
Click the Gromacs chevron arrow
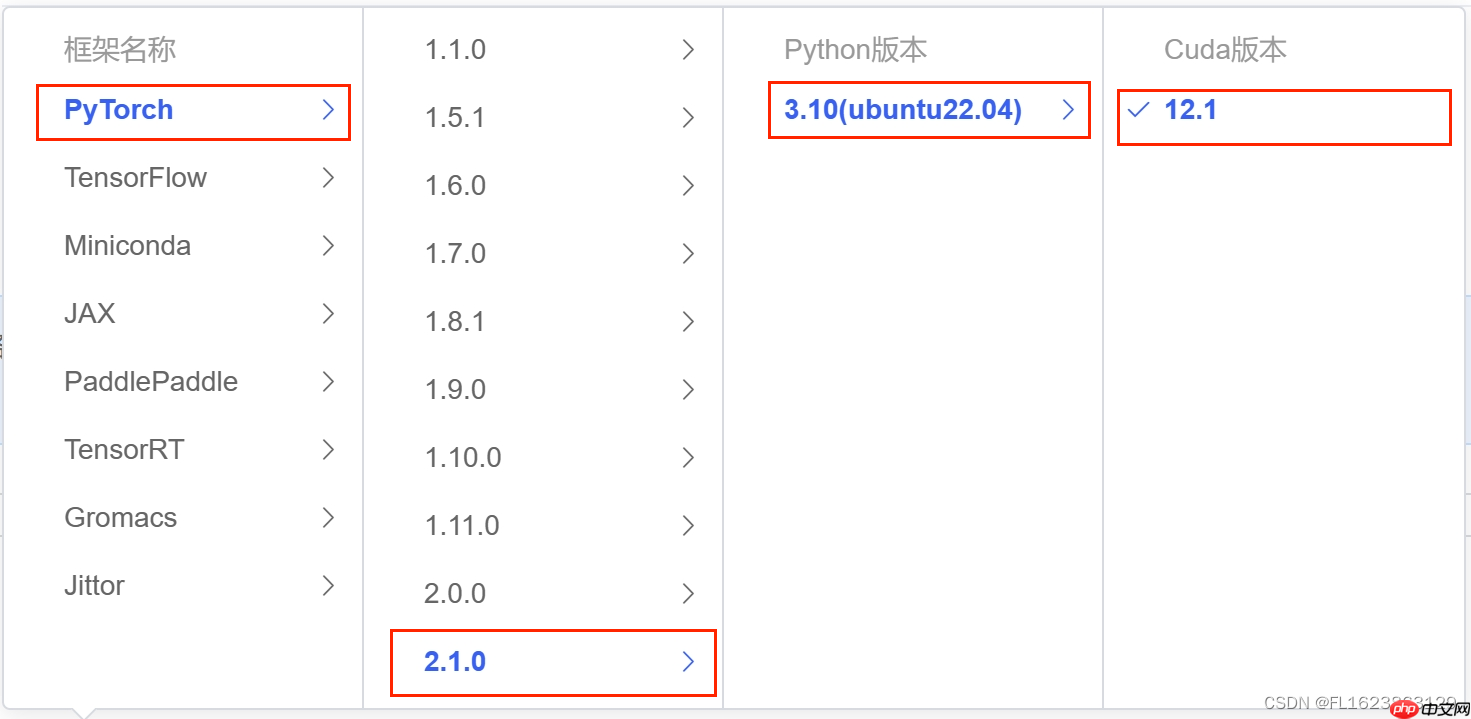[328, 518]
